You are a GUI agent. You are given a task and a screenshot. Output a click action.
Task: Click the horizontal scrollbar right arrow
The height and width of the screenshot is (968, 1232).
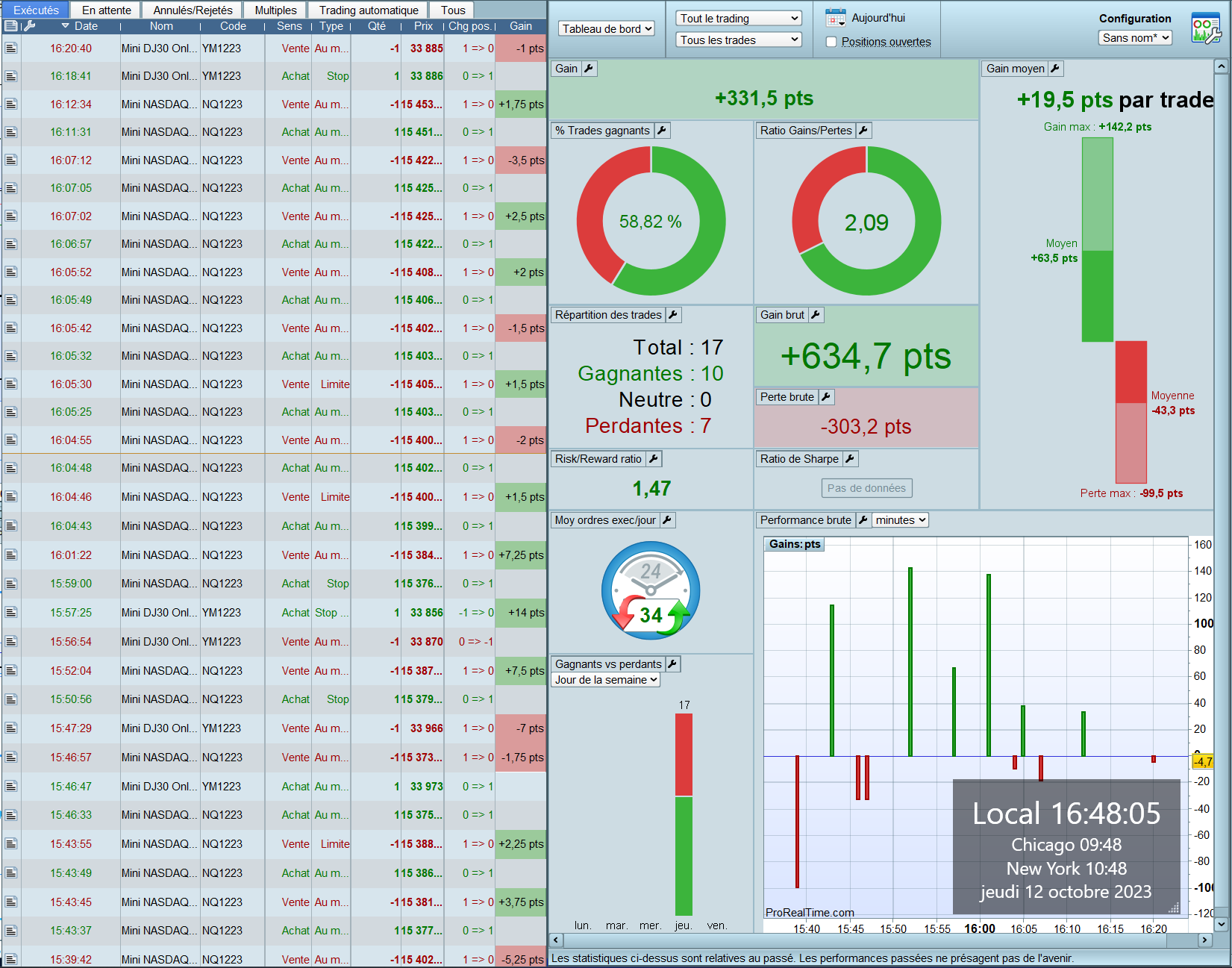(x=1205, y=940)
